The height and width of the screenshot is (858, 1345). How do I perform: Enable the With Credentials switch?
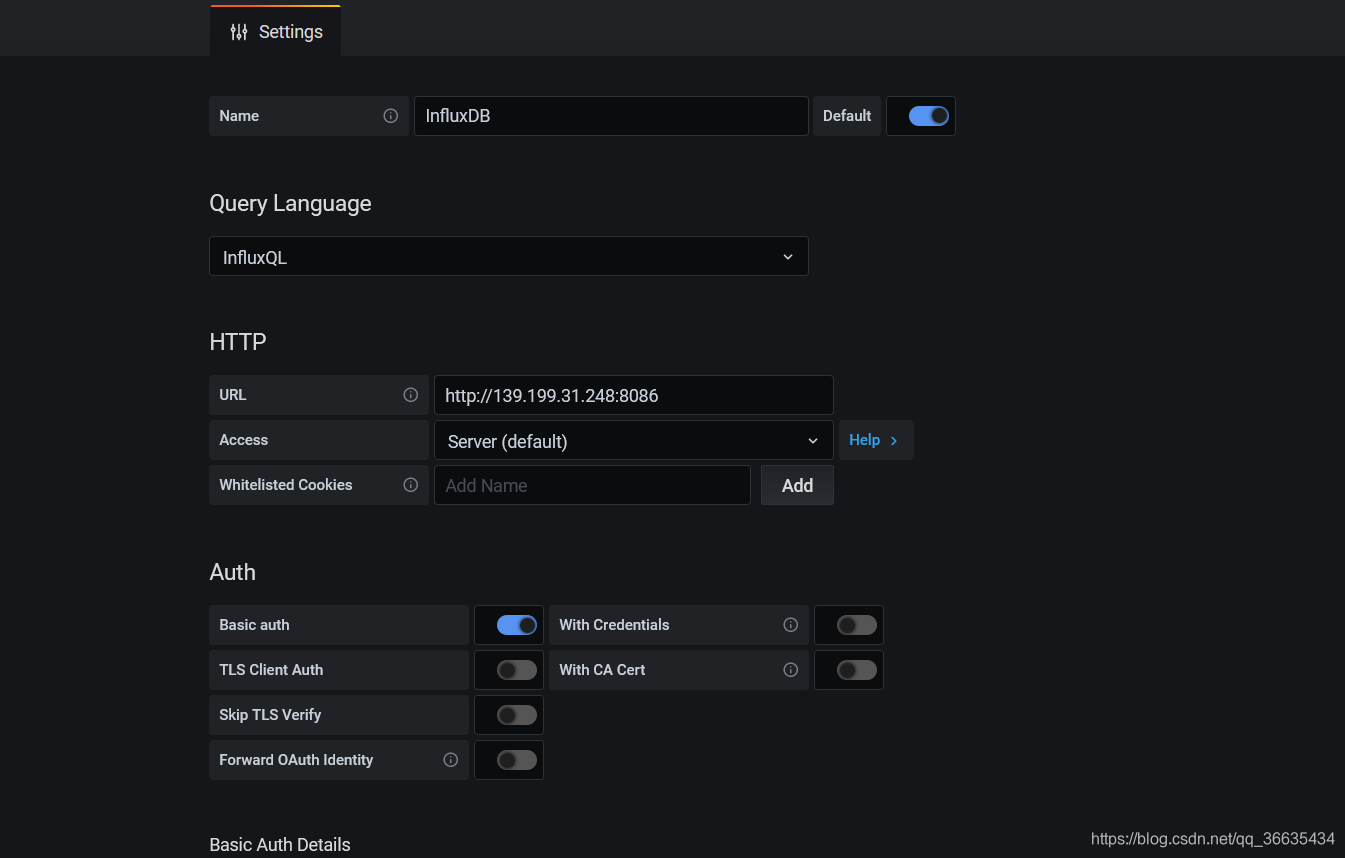[x=857, y=625]
